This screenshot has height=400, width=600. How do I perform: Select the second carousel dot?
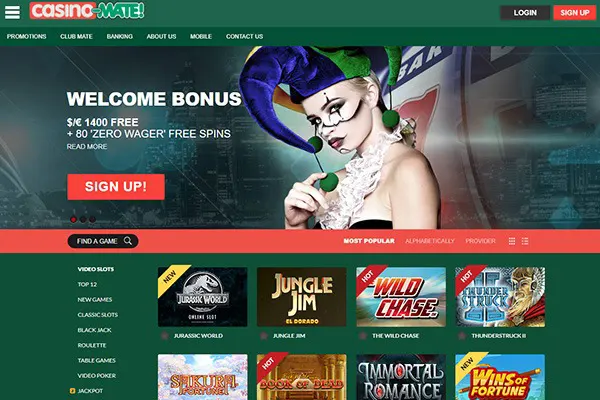click(83, 219)
